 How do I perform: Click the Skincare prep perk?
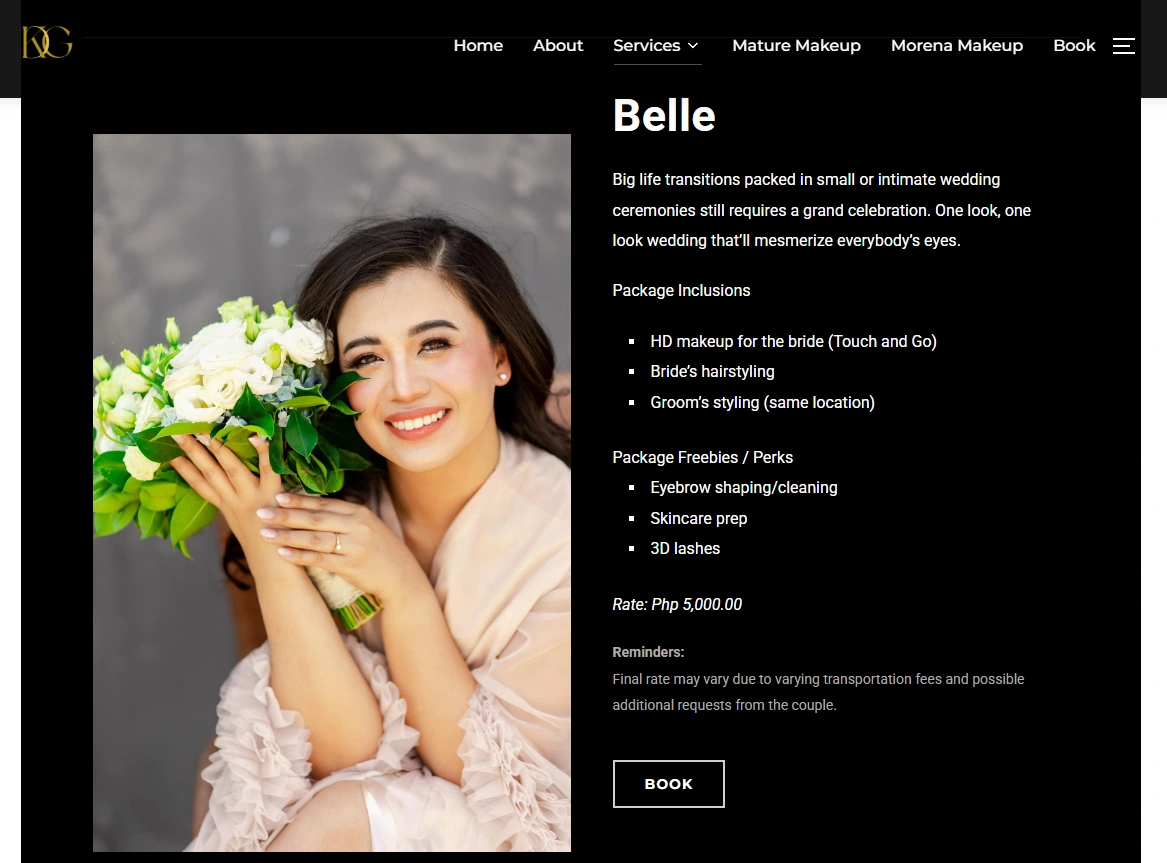[698, 519]
